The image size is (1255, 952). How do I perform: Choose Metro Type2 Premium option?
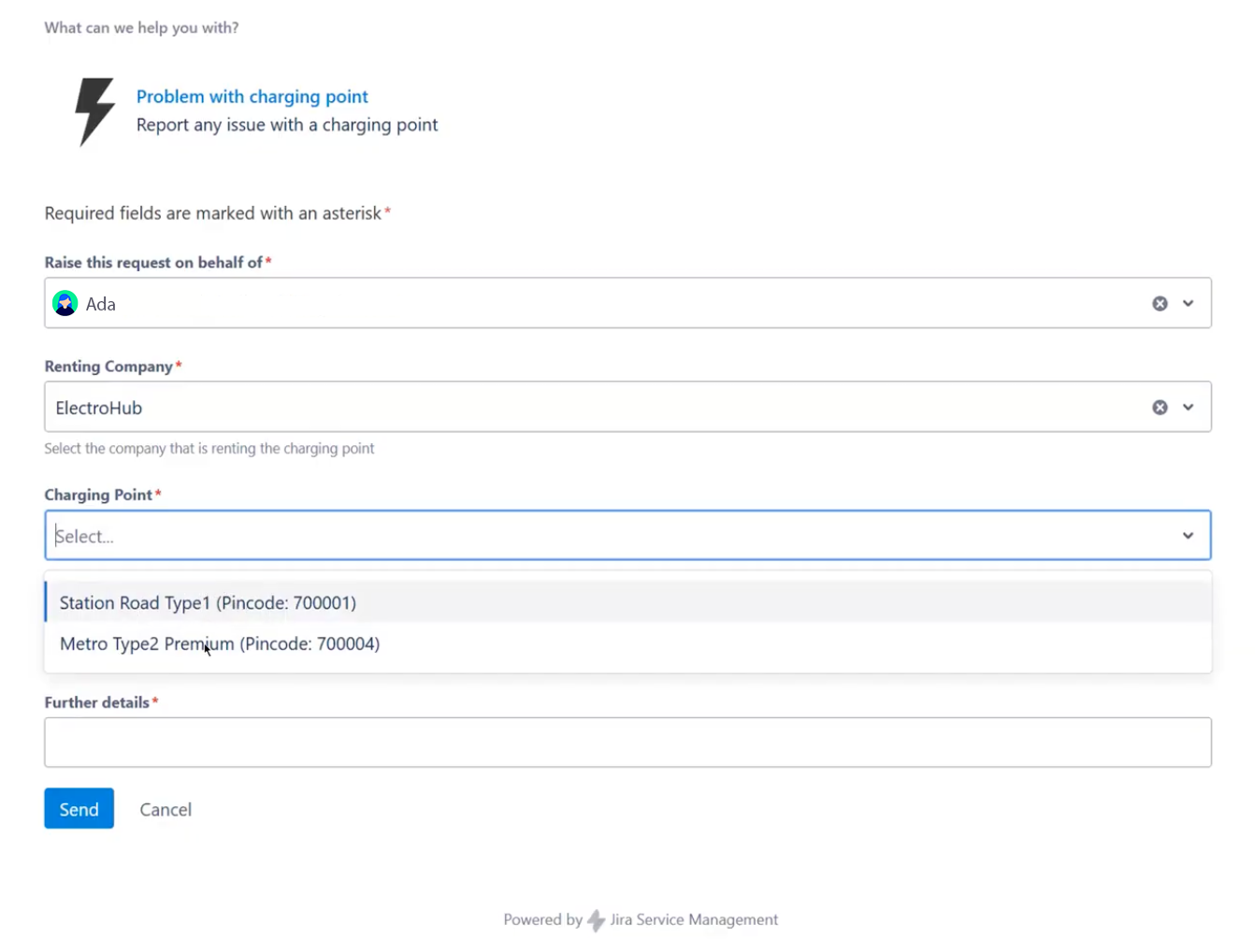click(220, 643)
